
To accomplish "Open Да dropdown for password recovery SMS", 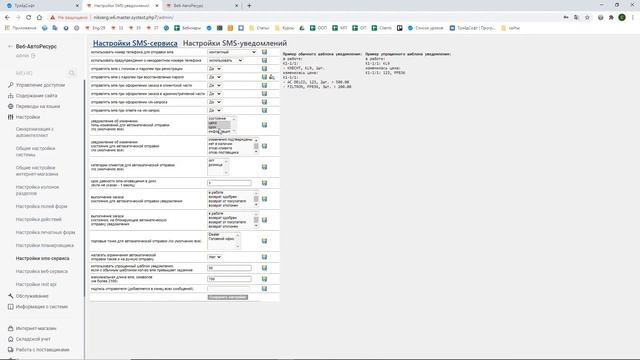I will [x=215, y=77].
